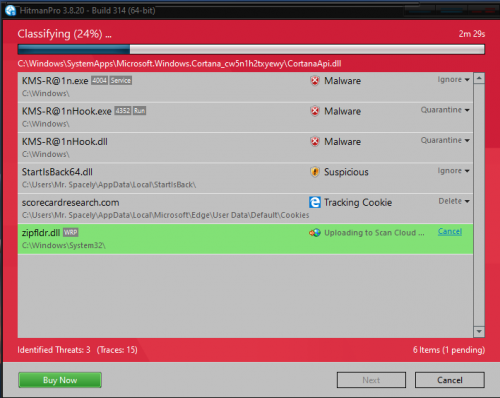Select the scorecardresearch.com entry name
The height and width of the screenshot is (398, 500).
tap(70, 202)
